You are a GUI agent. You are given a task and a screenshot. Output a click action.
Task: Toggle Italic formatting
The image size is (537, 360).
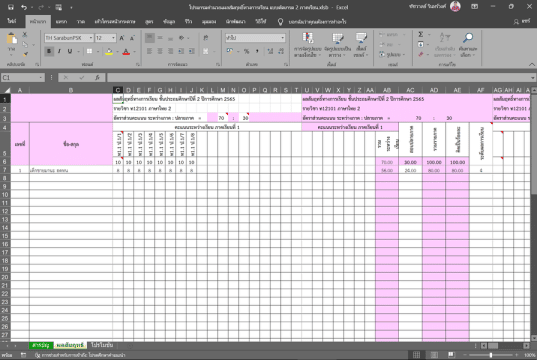59,51
